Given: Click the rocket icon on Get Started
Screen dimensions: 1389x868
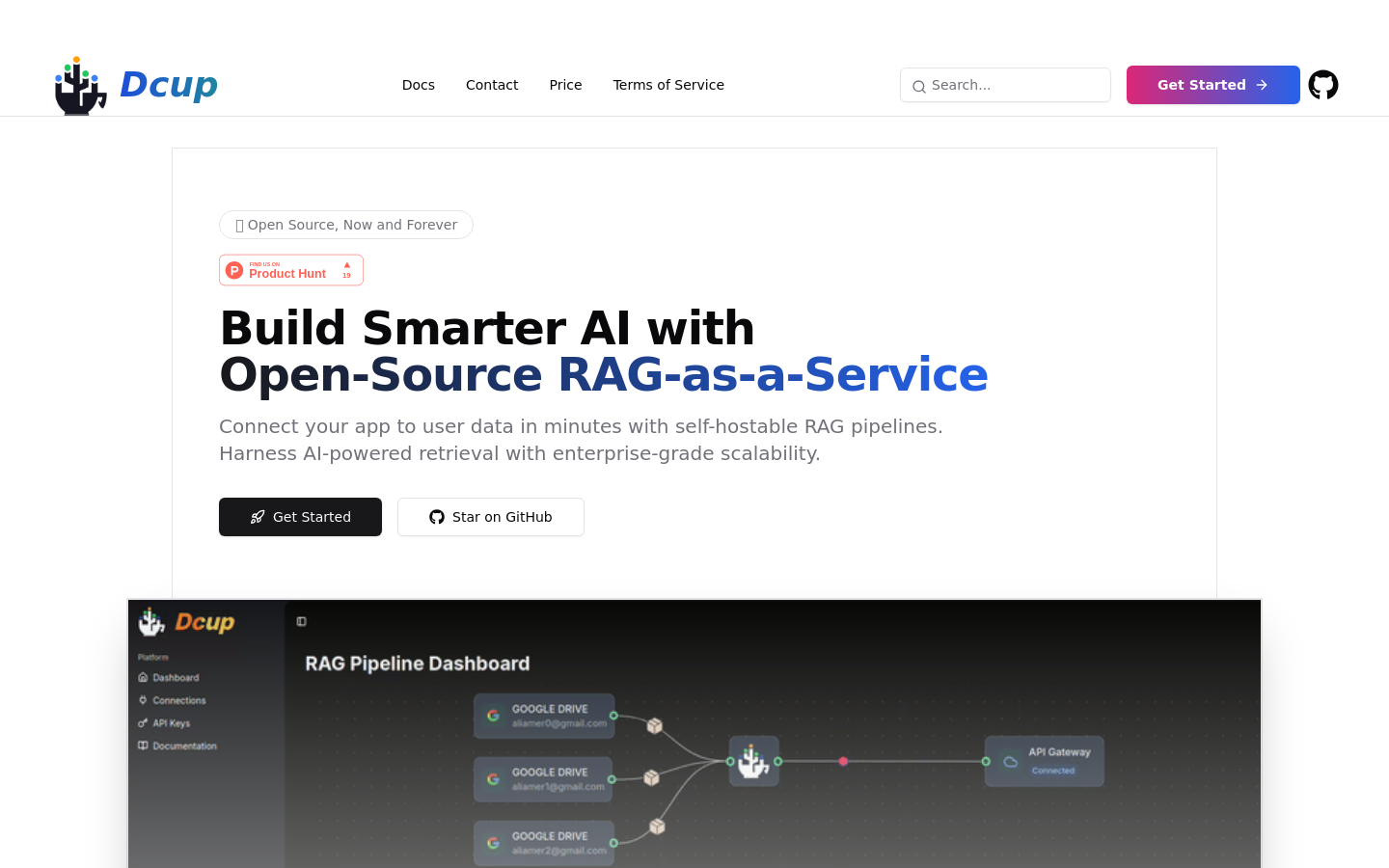Looking at the screenshot, I should (258, 517).
